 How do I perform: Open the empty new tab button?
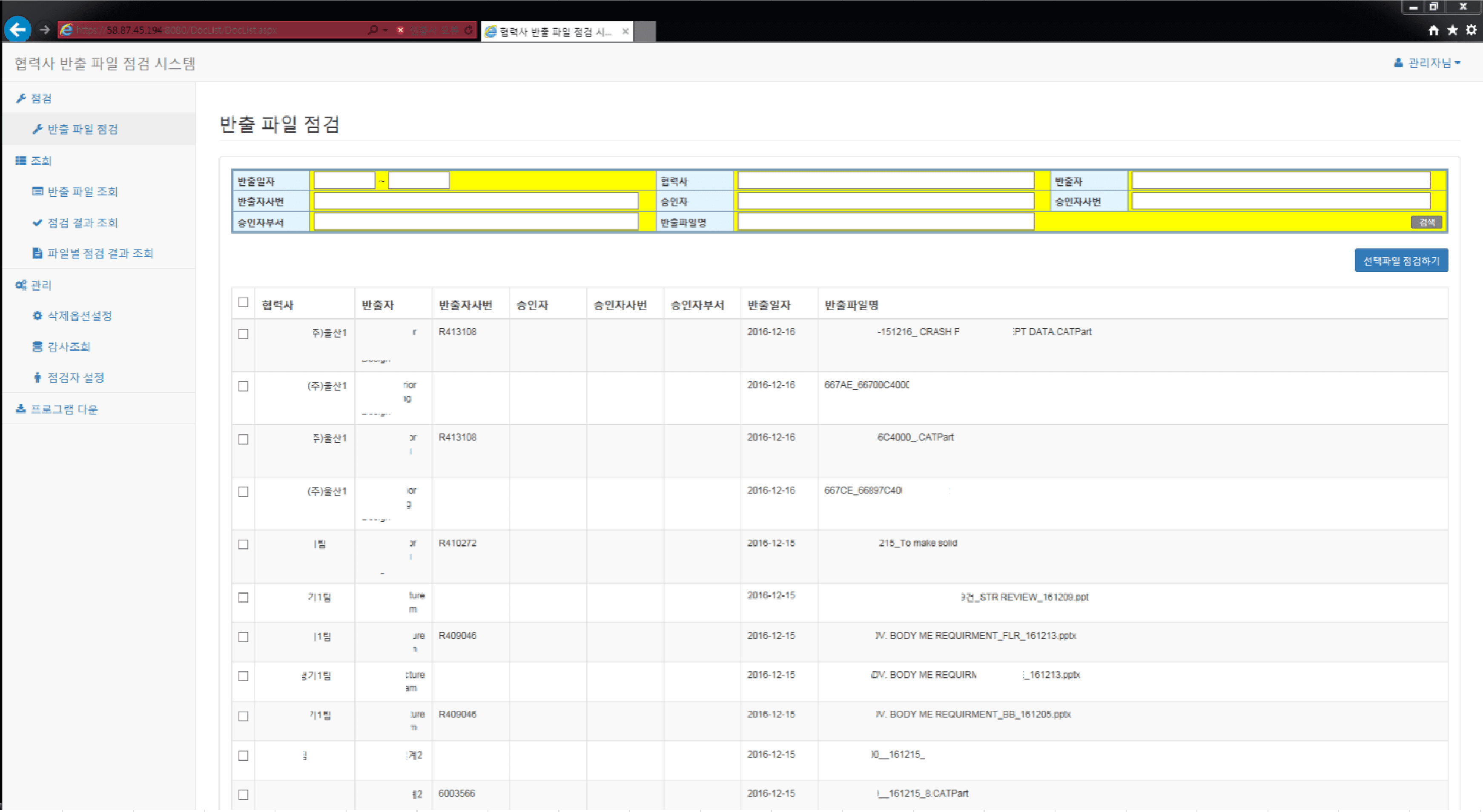point(644,31)
